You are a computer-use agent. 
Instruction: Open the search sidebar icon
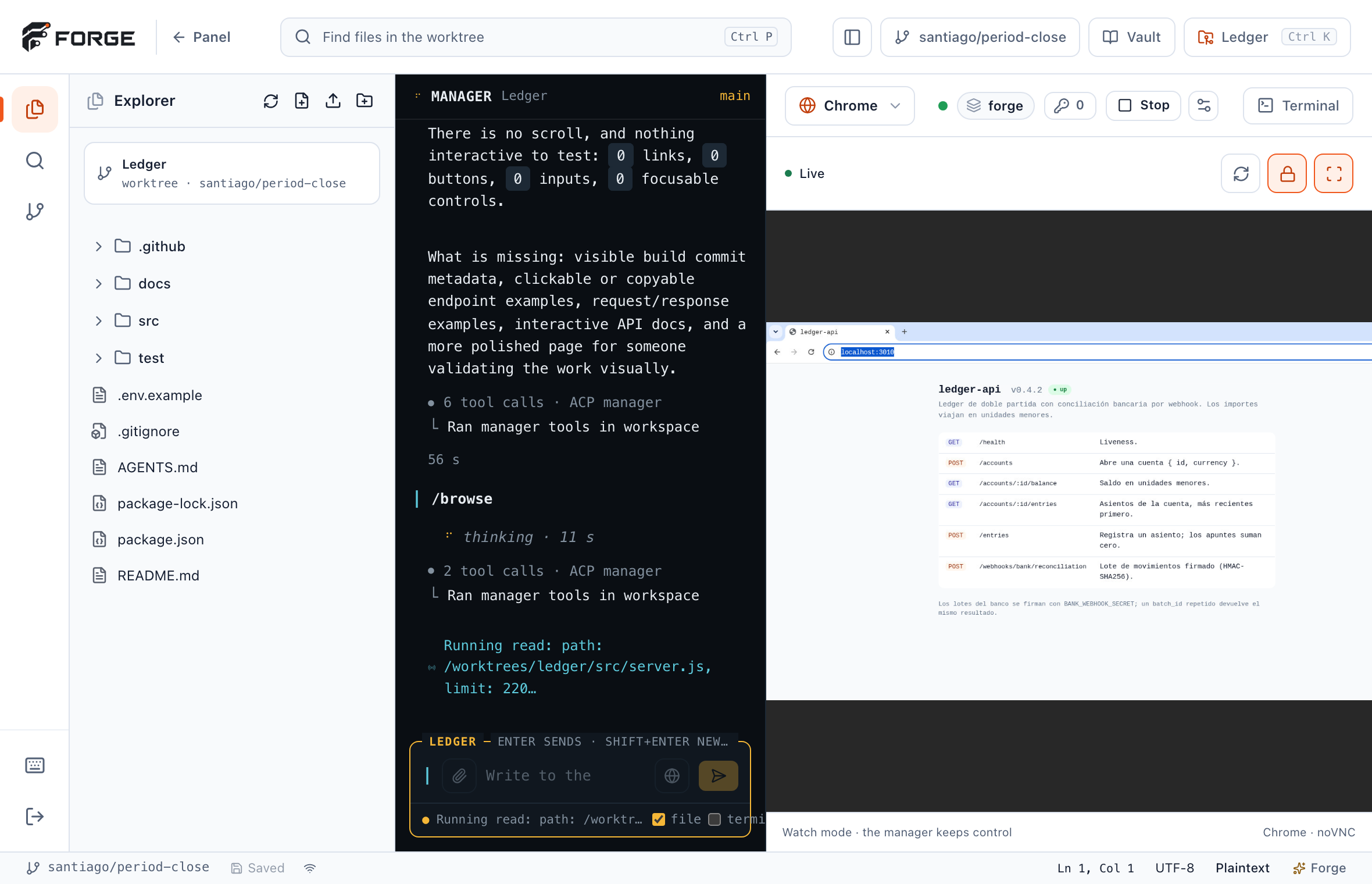coord(35,161)
